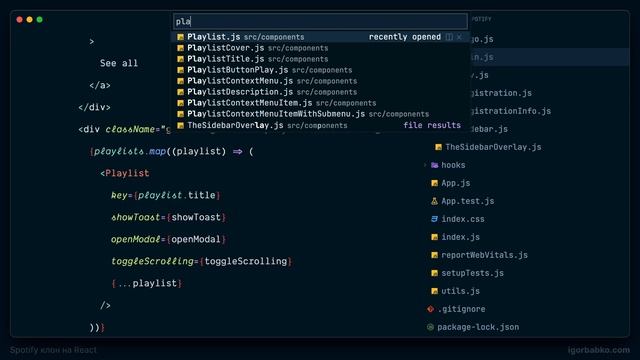Open package-lock.json in the explorer
Image resolution: width=640 pixels, height=360 pixels.
coord(478,327)
